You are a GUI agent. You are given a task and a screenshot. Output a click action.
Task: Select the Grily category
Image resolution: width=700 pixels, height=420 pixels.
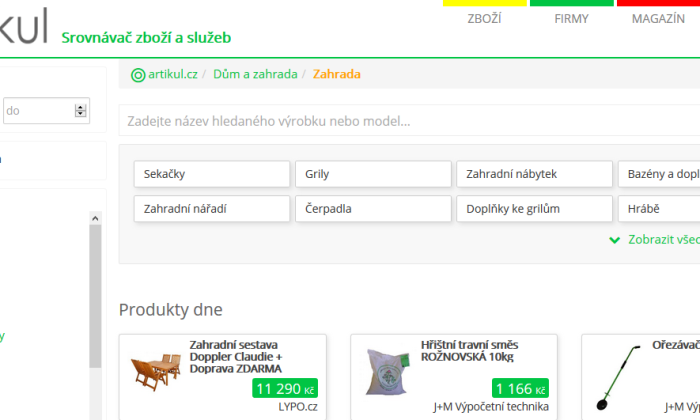point(373,174)
